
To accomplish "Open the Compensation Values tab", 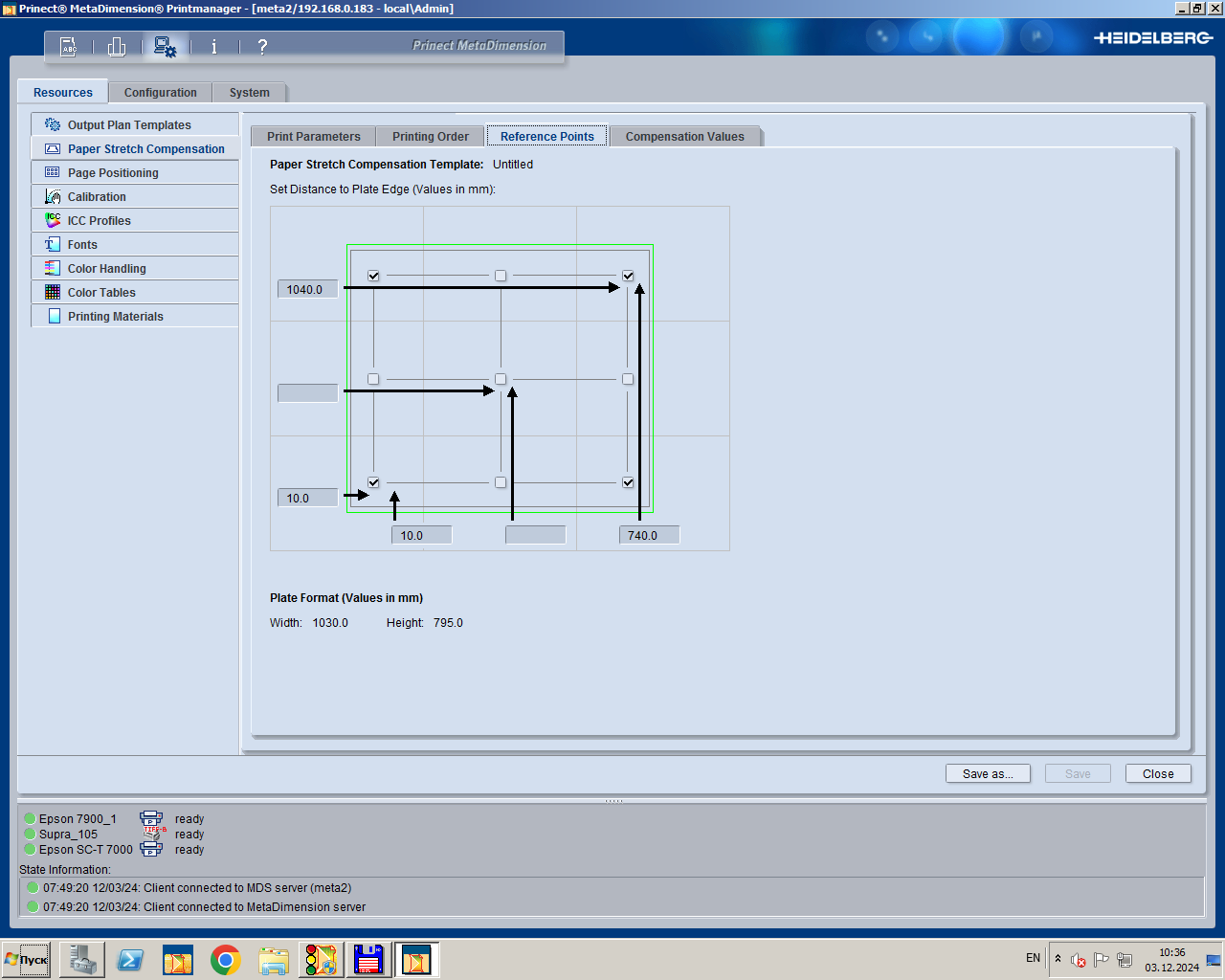I will 685,136.
